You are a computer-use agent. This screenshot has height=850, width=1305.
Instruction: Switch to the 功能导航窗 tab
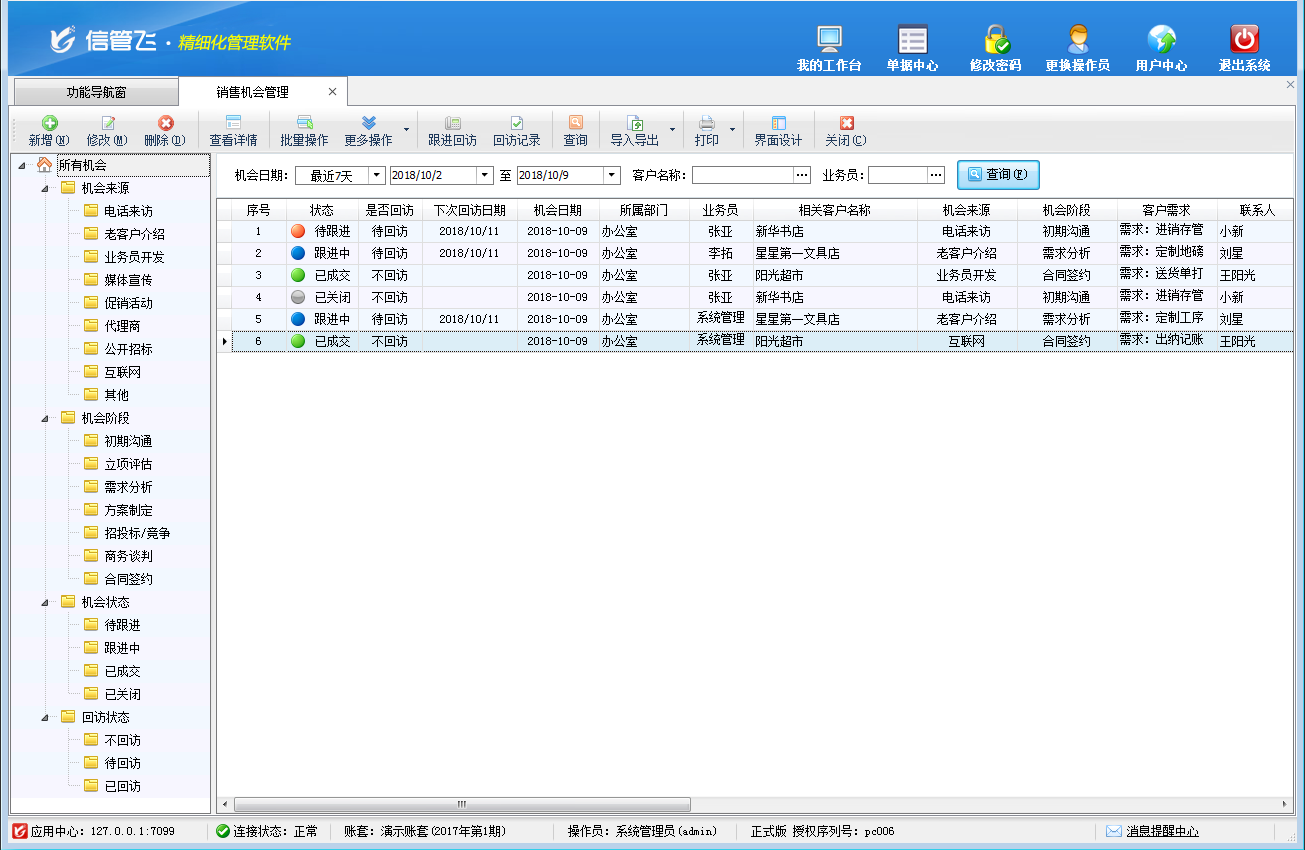point(96,92)
